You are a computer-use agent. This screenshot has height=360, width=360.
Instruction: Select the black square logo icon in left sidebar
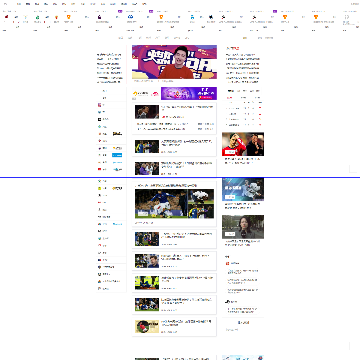[99, 119]
